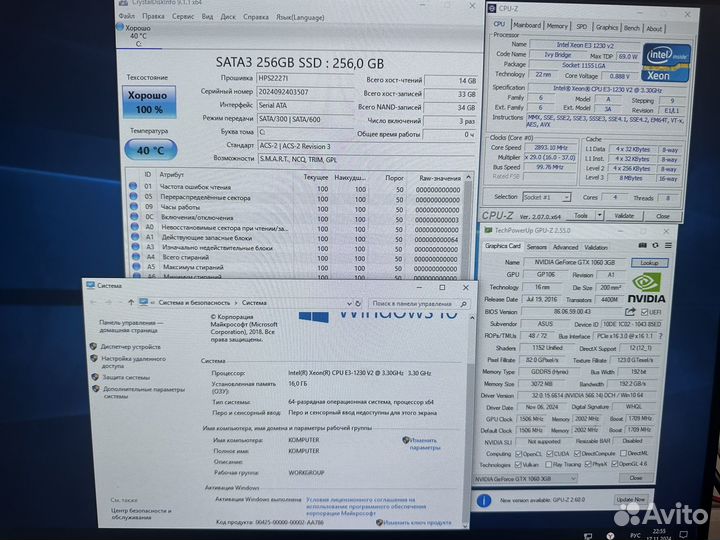Click Изменить ключ продукта link
The height and width of the screenshot is (540, 720).
[x=417, y=523]
